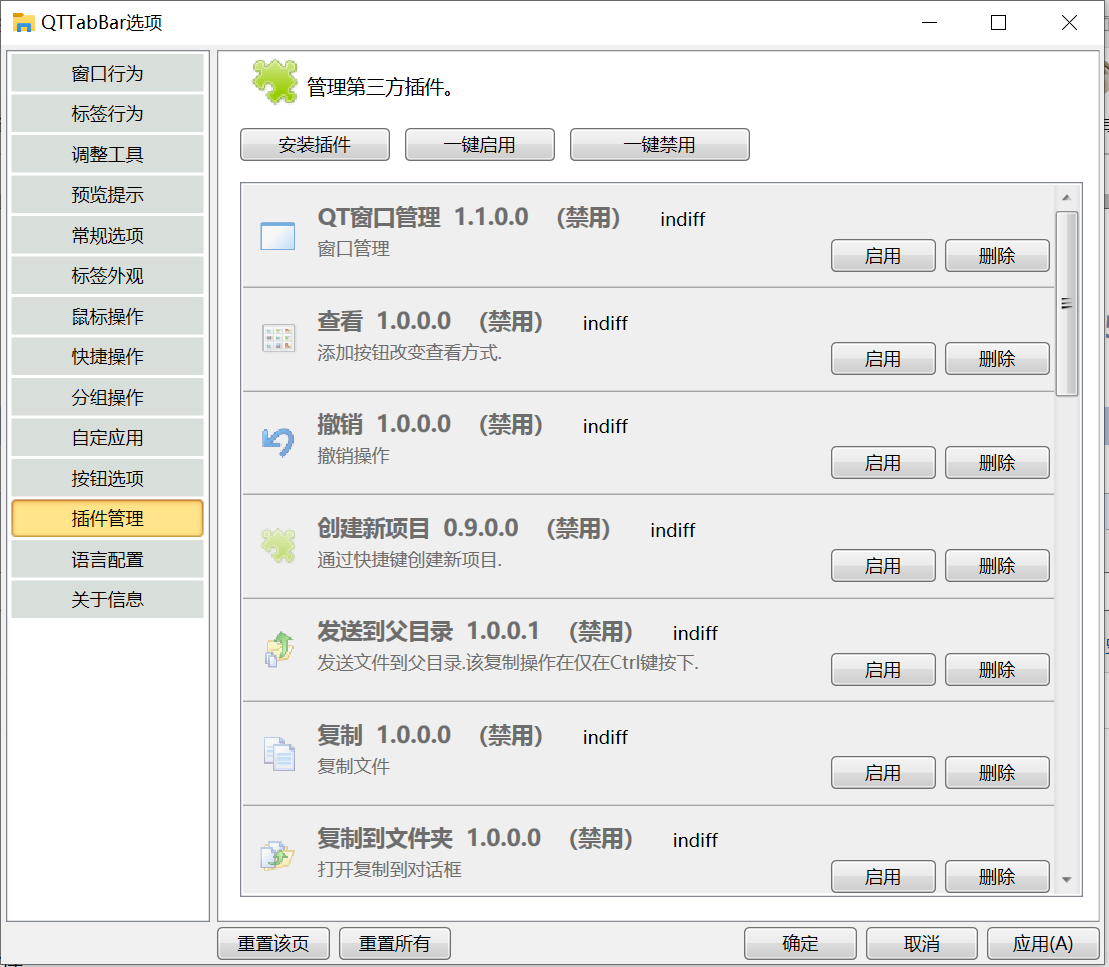Enable the 查看 plugin

pyautogui.click(x=883, y=359)
